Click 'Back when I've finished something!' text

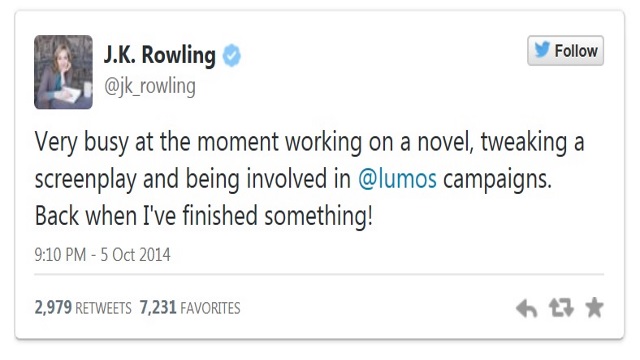[x=204, y=216]
